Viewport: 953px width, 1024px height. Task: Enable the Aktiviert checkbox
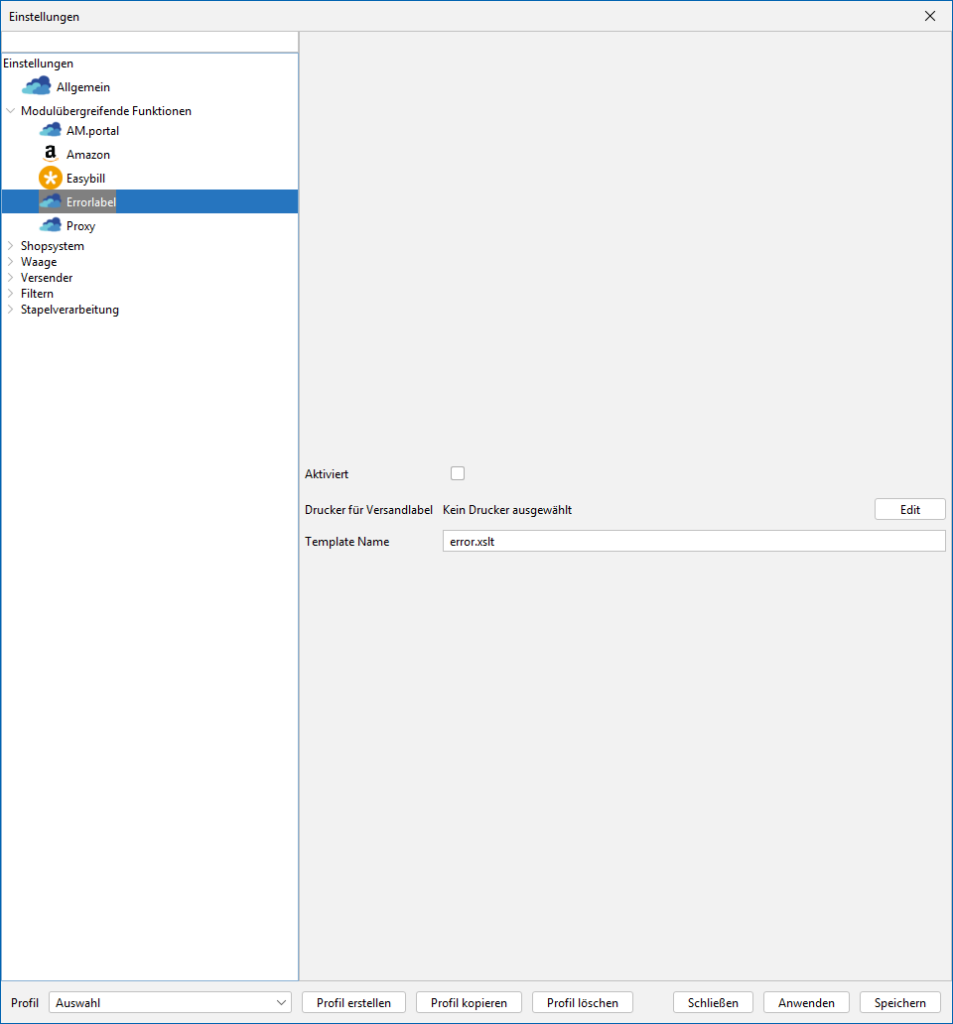458,474
